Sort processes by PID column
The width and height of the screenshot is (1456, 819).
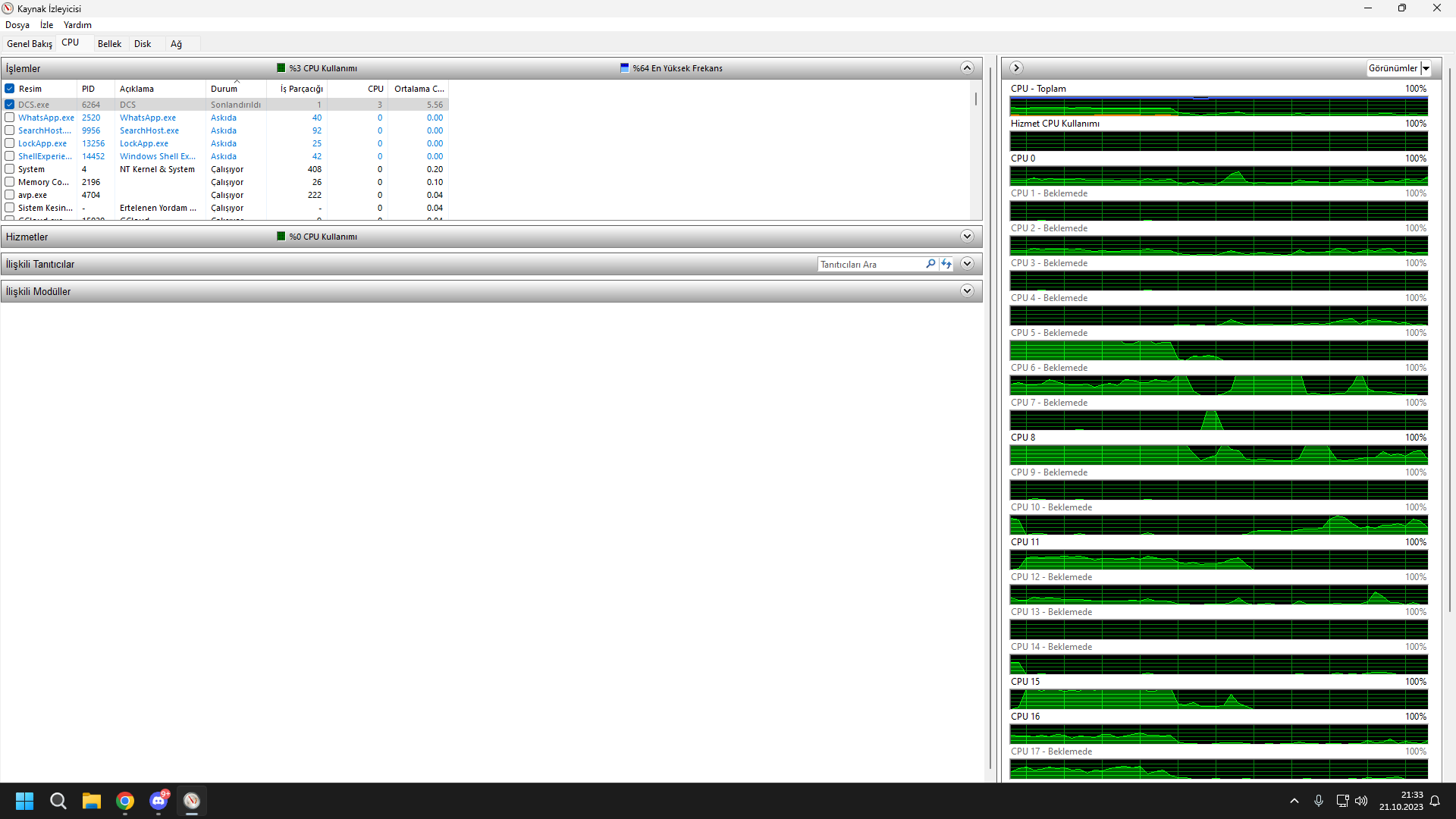96,89
